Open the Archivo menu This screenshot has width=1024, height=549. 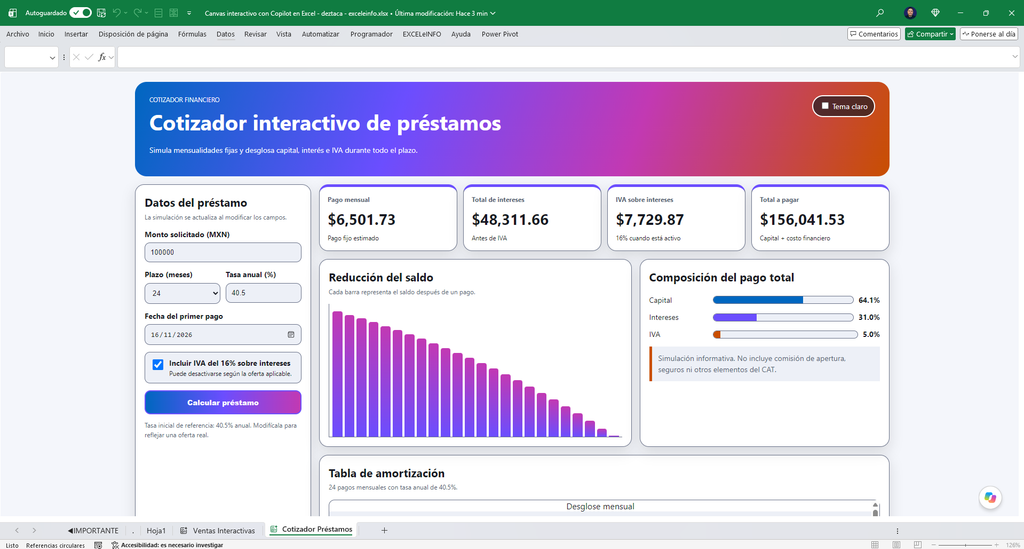[18, 34]
